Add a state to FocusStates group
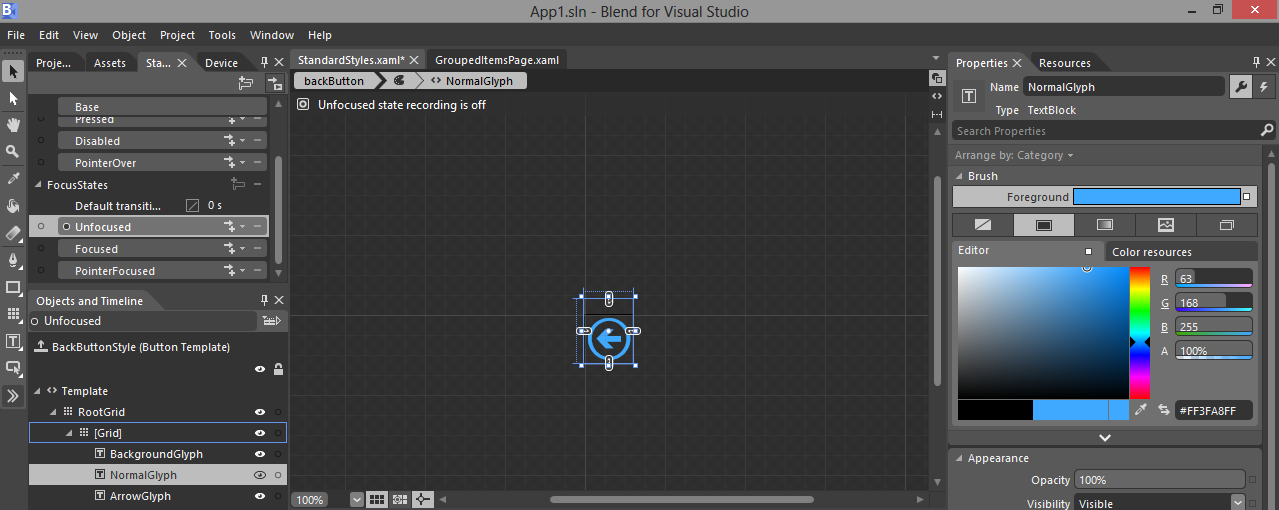 click(x=238, y=185)
